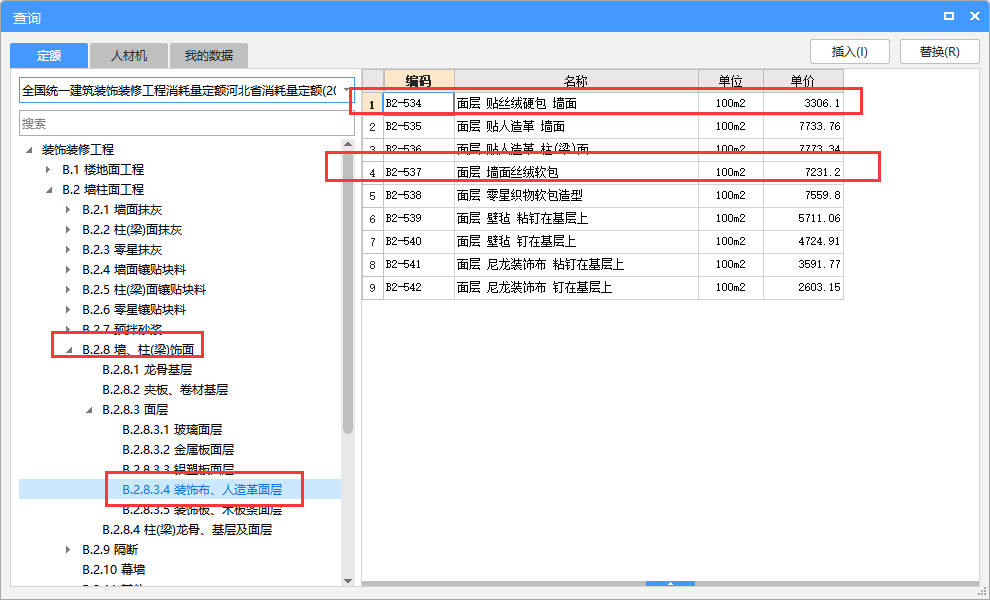
Task: Maximize the 查询 dialog window
Action: point(948,16)
